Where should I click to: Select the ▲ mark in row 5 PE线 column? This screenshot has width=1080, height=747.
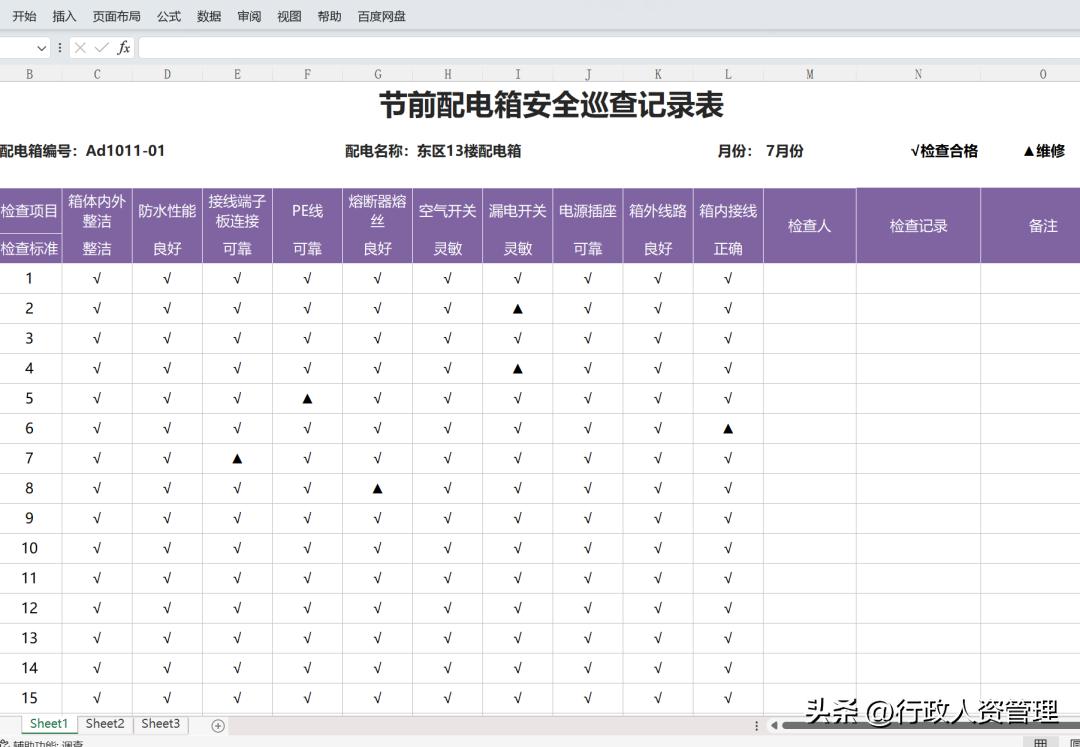[307, 398]
